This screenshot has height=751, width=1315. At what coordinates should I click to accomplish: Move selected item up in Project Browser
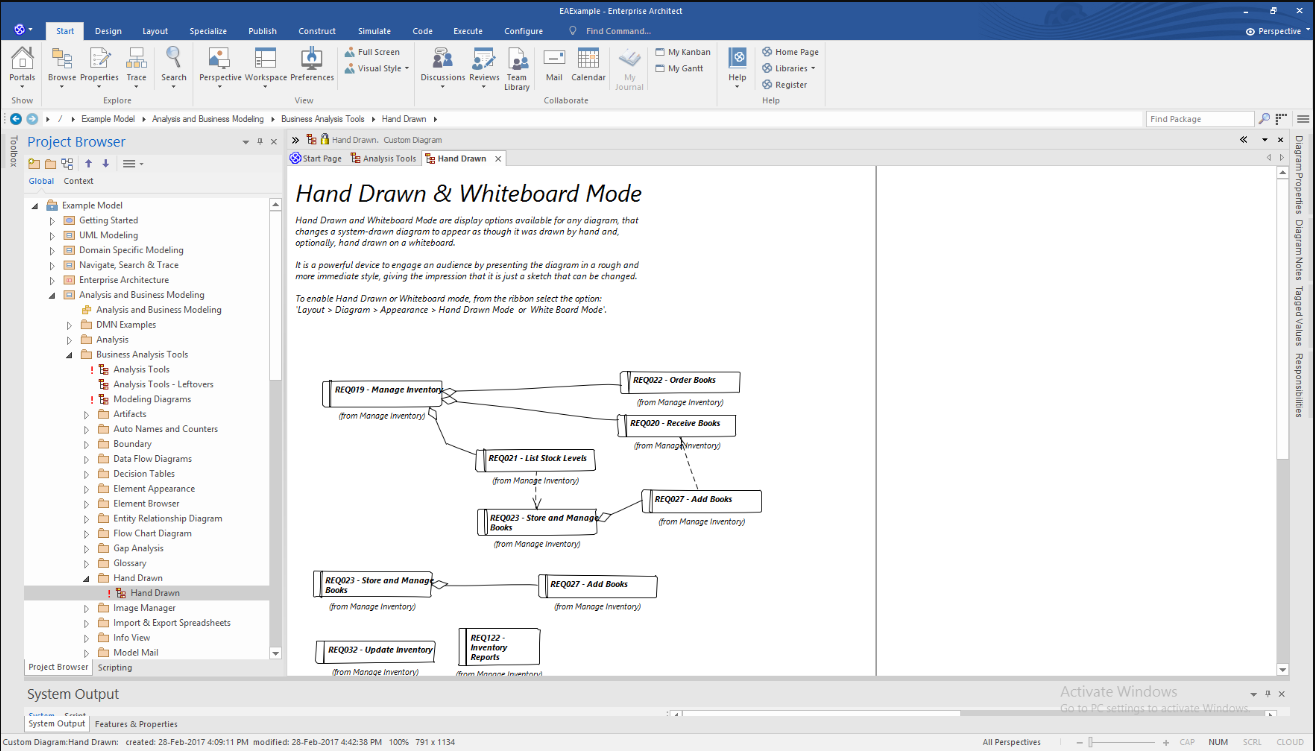(88, 163)
